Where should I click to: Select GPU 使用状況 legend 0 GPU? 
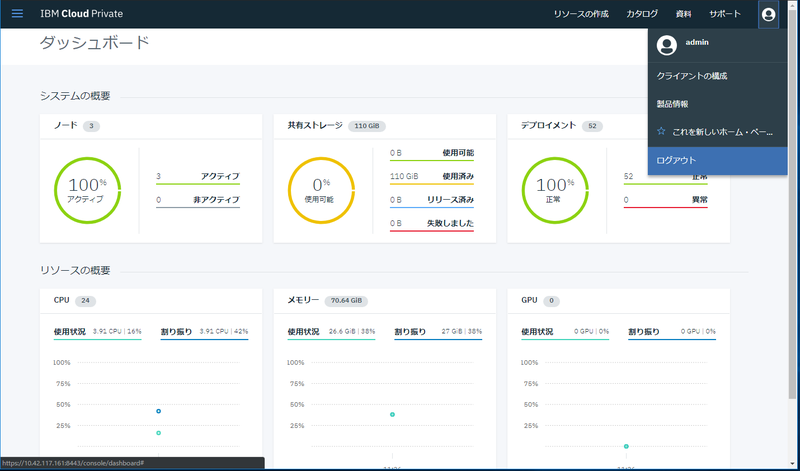point(565,332)
